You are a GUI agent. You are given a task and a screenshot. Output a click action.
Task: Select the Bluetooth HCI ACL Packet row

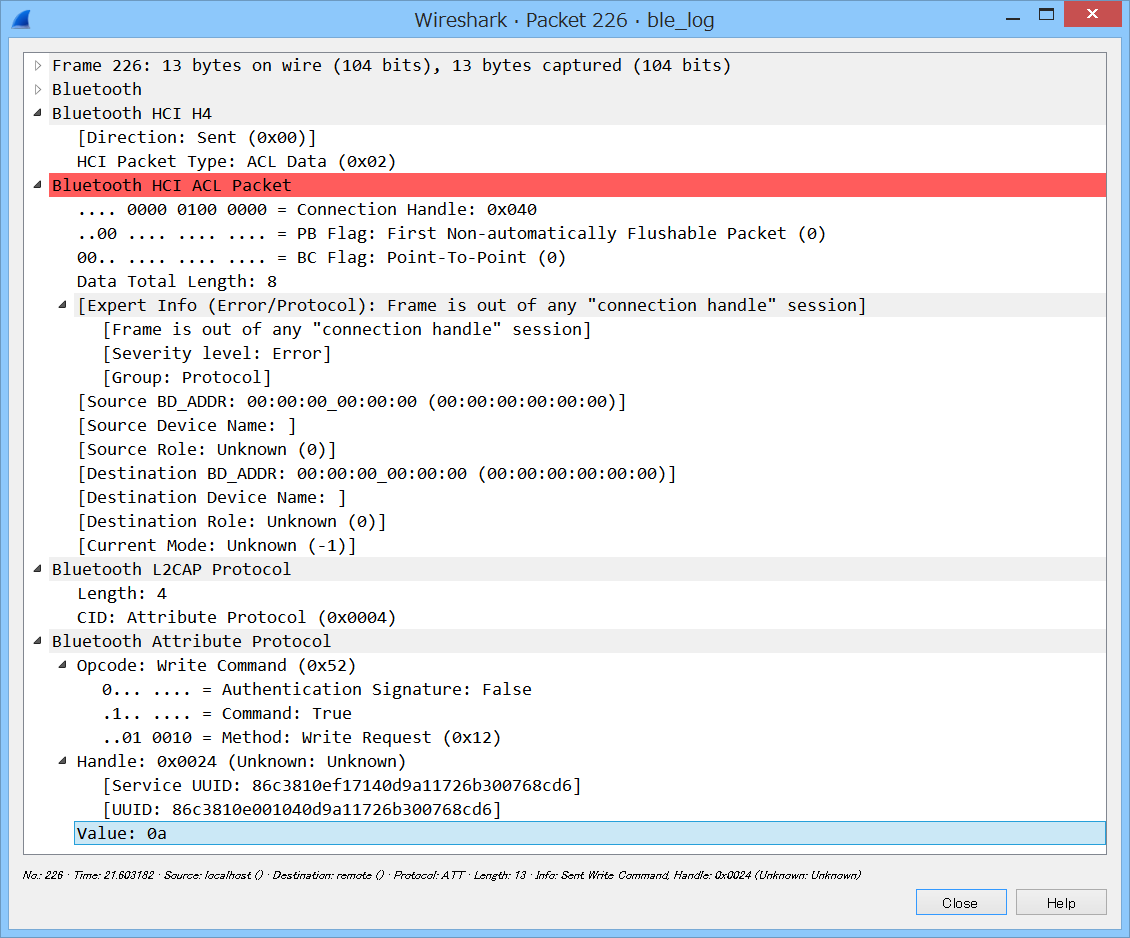(577, 185)
